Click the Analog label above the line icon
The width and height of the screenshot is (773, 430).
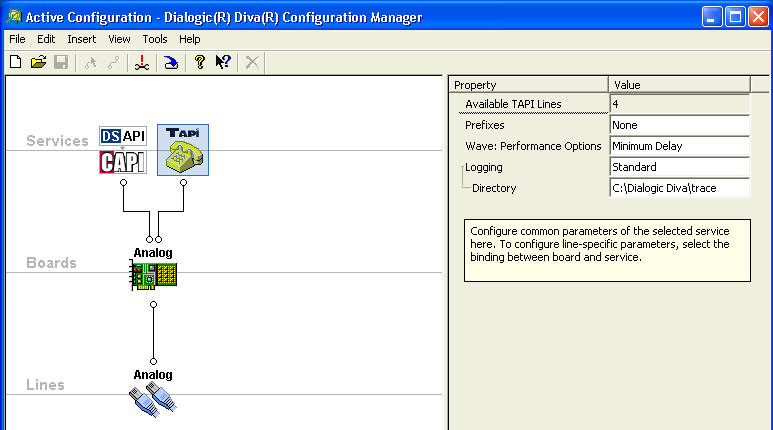tap(153, 375)
